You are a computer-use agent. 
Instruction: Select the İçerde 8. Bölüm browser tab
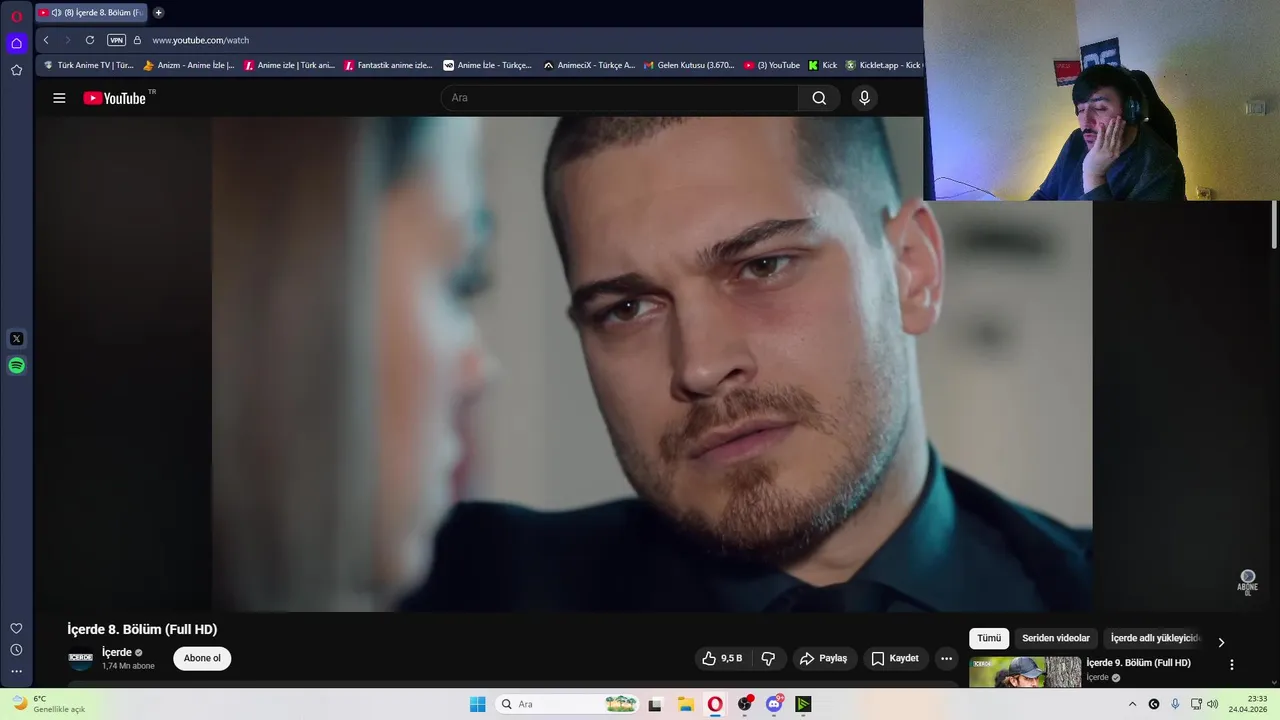pos(91,13)
